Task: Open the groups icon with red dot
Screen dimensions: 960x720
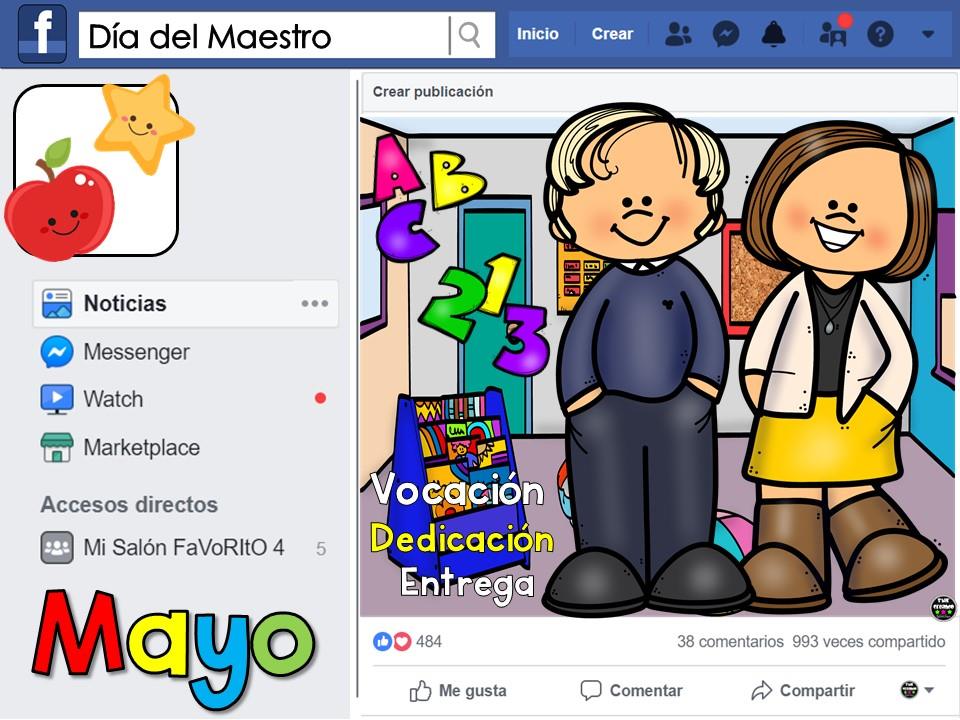Action: (x=833, y=33)
